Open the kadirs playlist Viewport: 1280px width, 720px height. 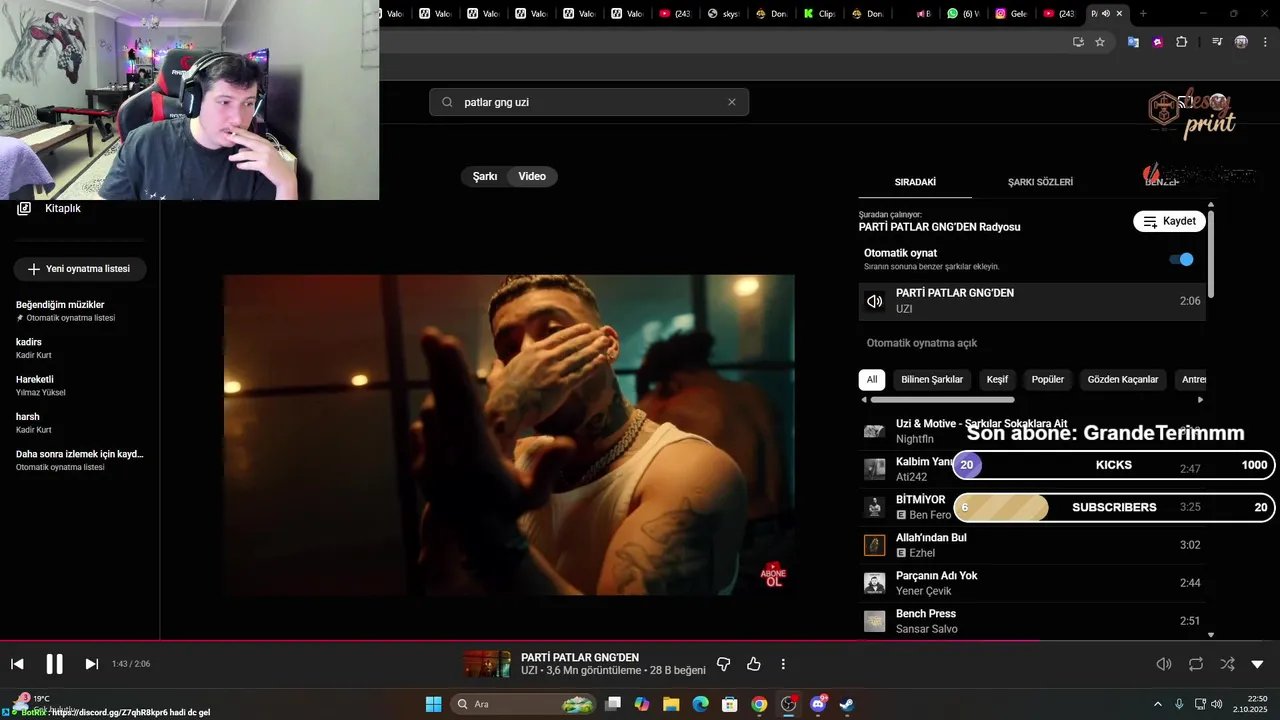(80, 348)
